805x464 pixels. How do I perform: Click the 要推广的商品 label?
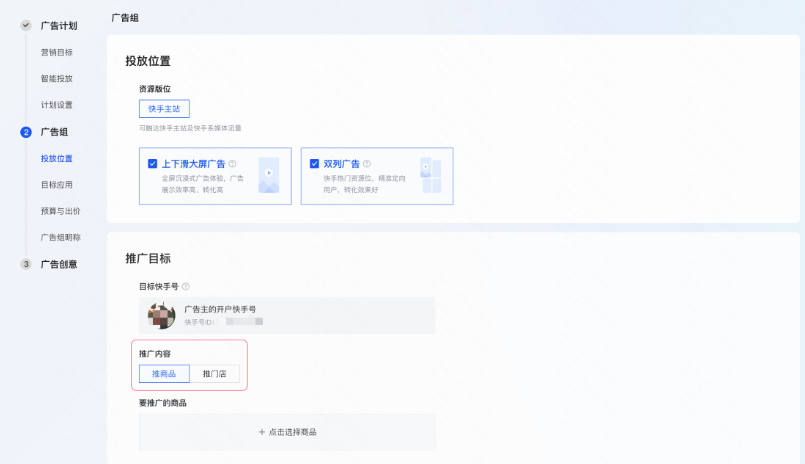click(x=163, y=403)
